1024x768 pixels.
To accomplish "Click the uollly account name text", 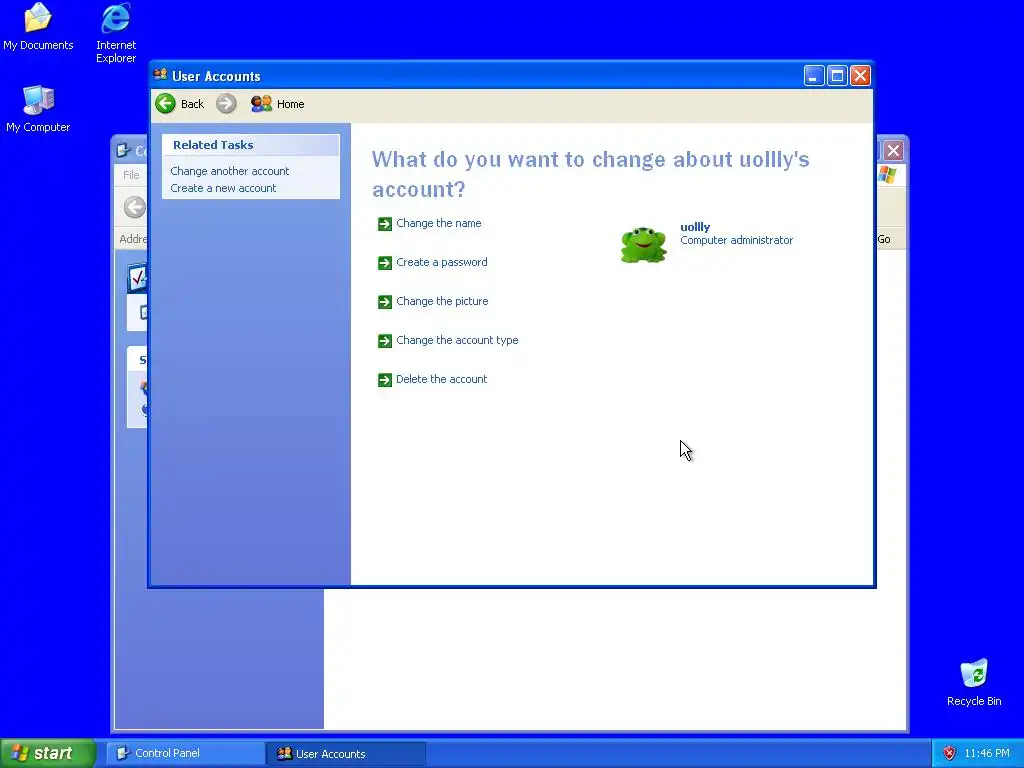I will coord(695,227).
